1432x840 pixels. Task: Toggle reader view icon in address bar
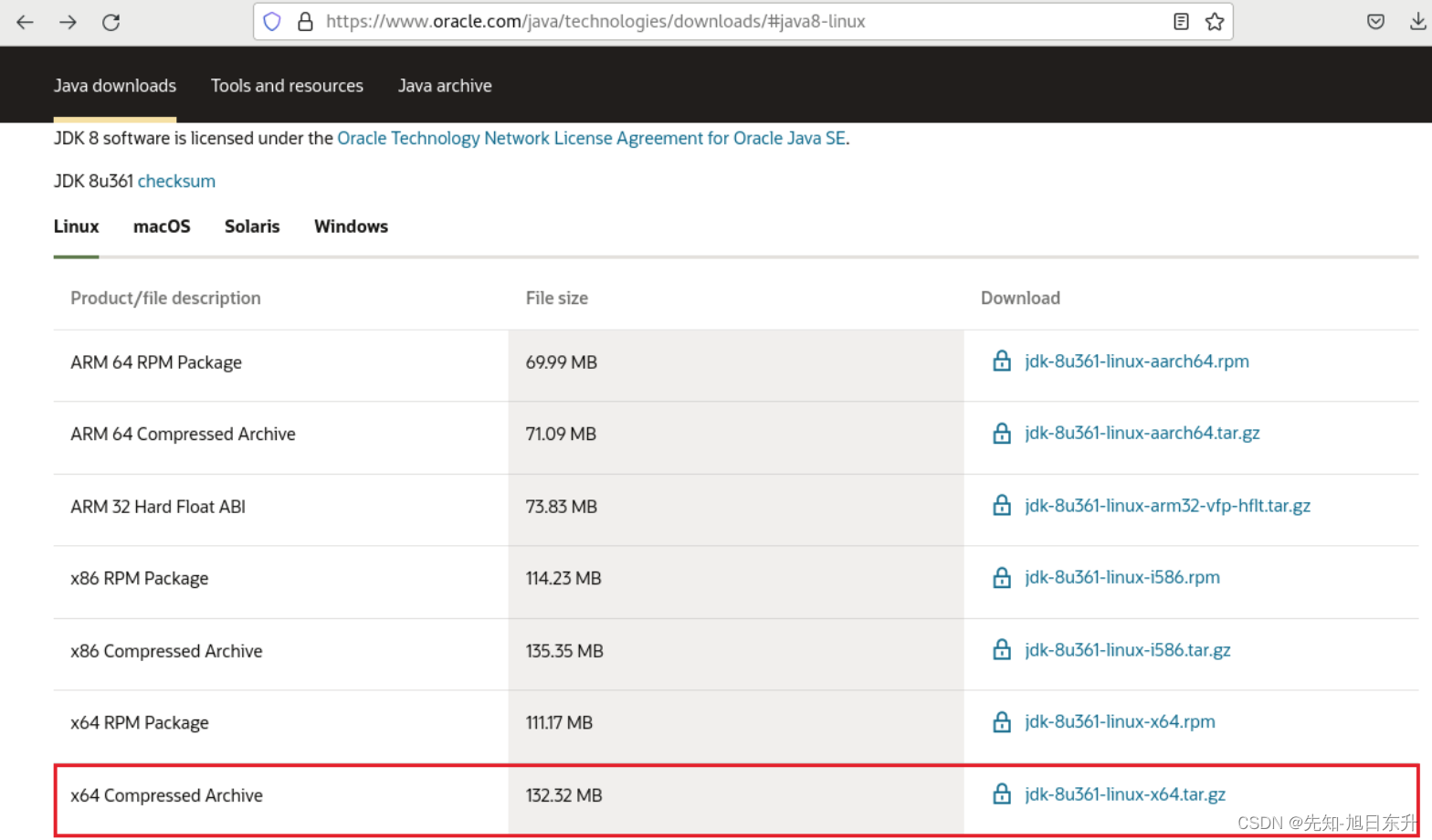1181,21
